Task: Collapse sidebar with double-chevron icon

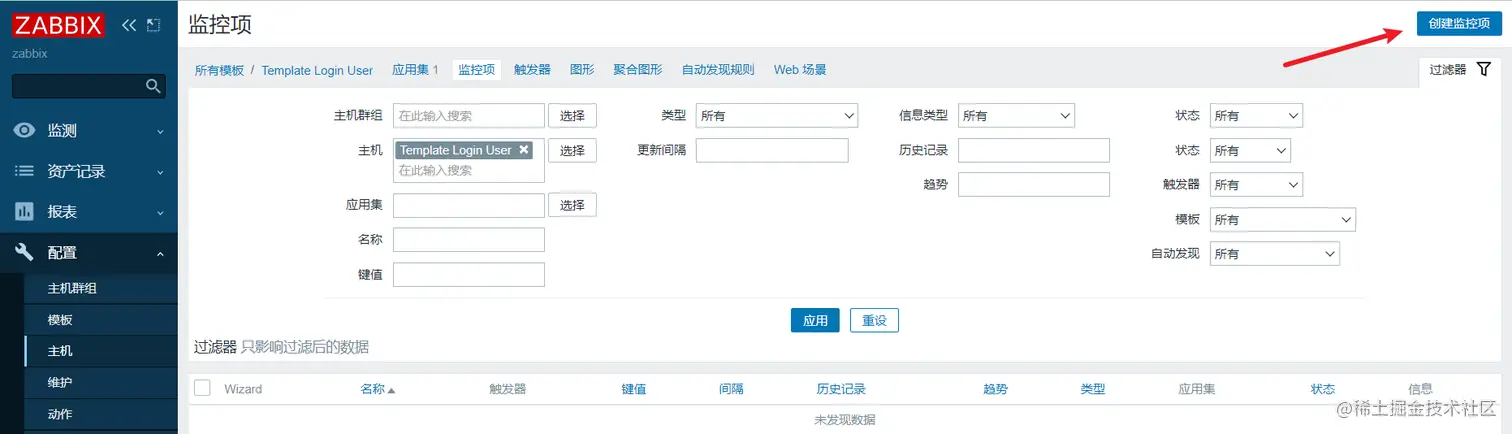Action: click(x=129, y=25)
